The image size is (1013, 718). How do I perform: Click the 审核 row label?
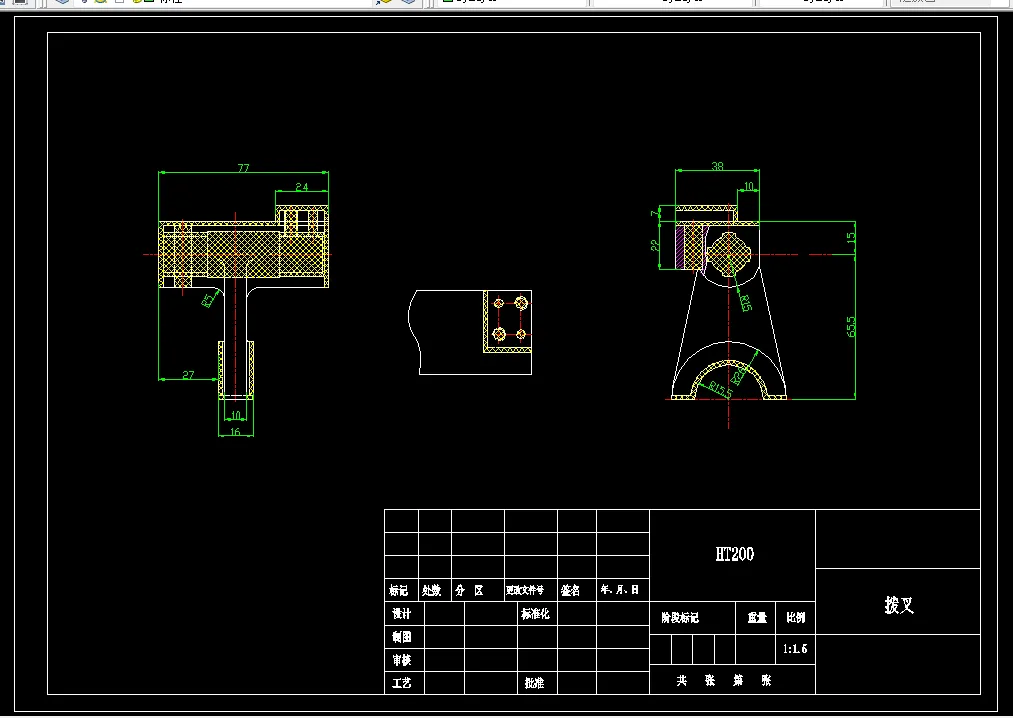pyautogui.click(x=402, y=660)
